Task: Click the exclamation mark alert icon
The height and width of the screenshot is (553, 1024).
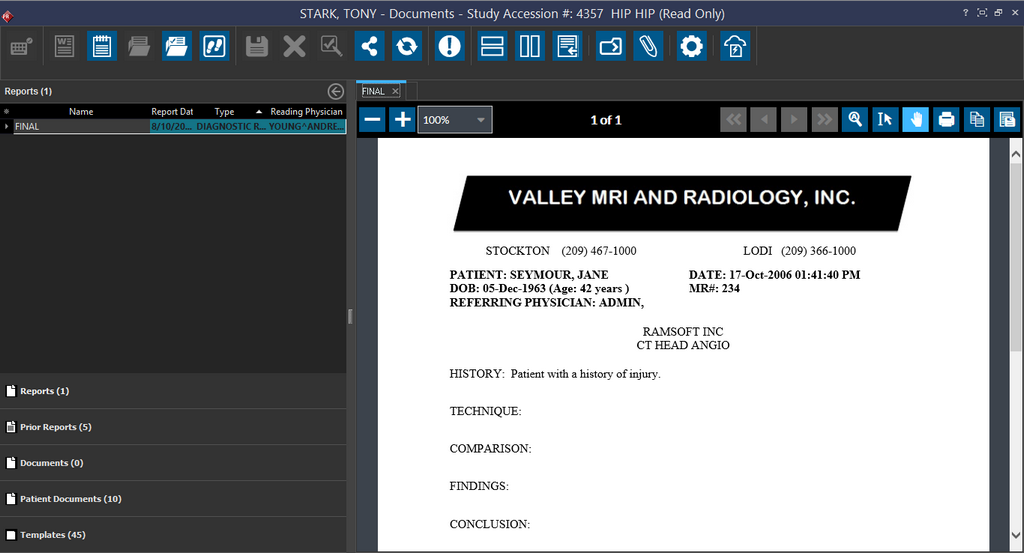Action: click(450, 46)
